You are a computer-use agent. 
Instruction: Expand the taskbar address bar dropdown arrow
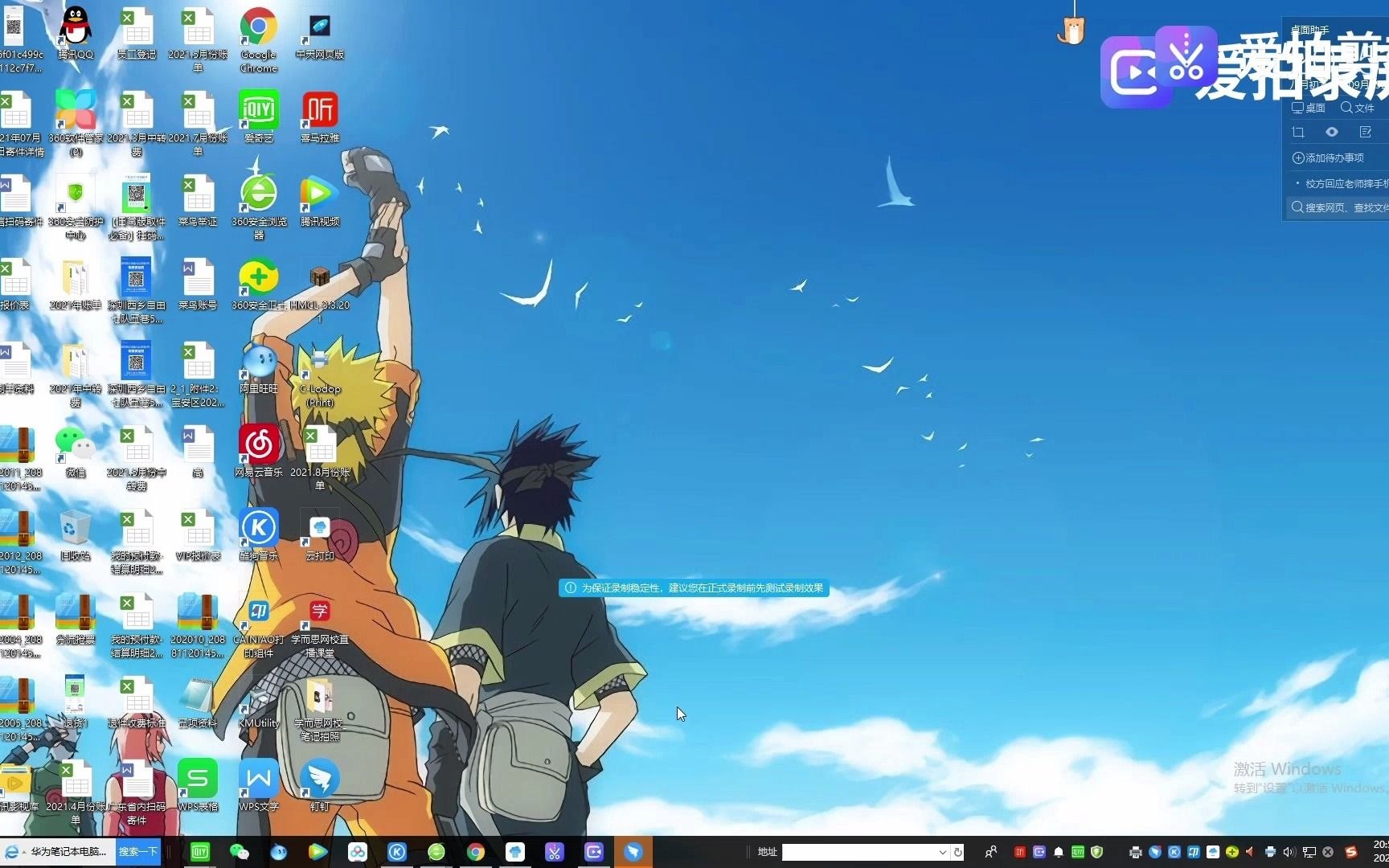tap(943, 852)
